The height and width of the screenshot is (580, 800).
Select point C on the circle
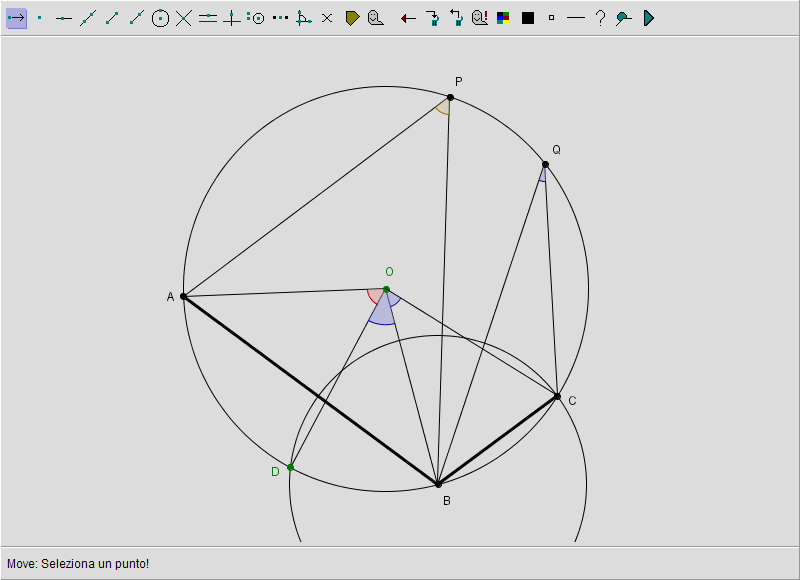tap(557, 396)
